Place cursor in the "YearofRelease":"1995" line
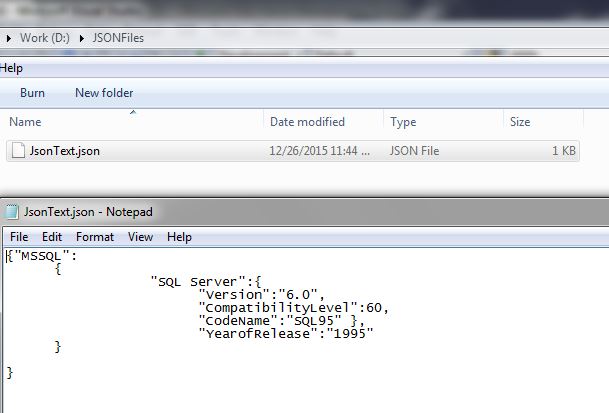Image resolution: width=609 pixels, height=413 pixels. 285,334
